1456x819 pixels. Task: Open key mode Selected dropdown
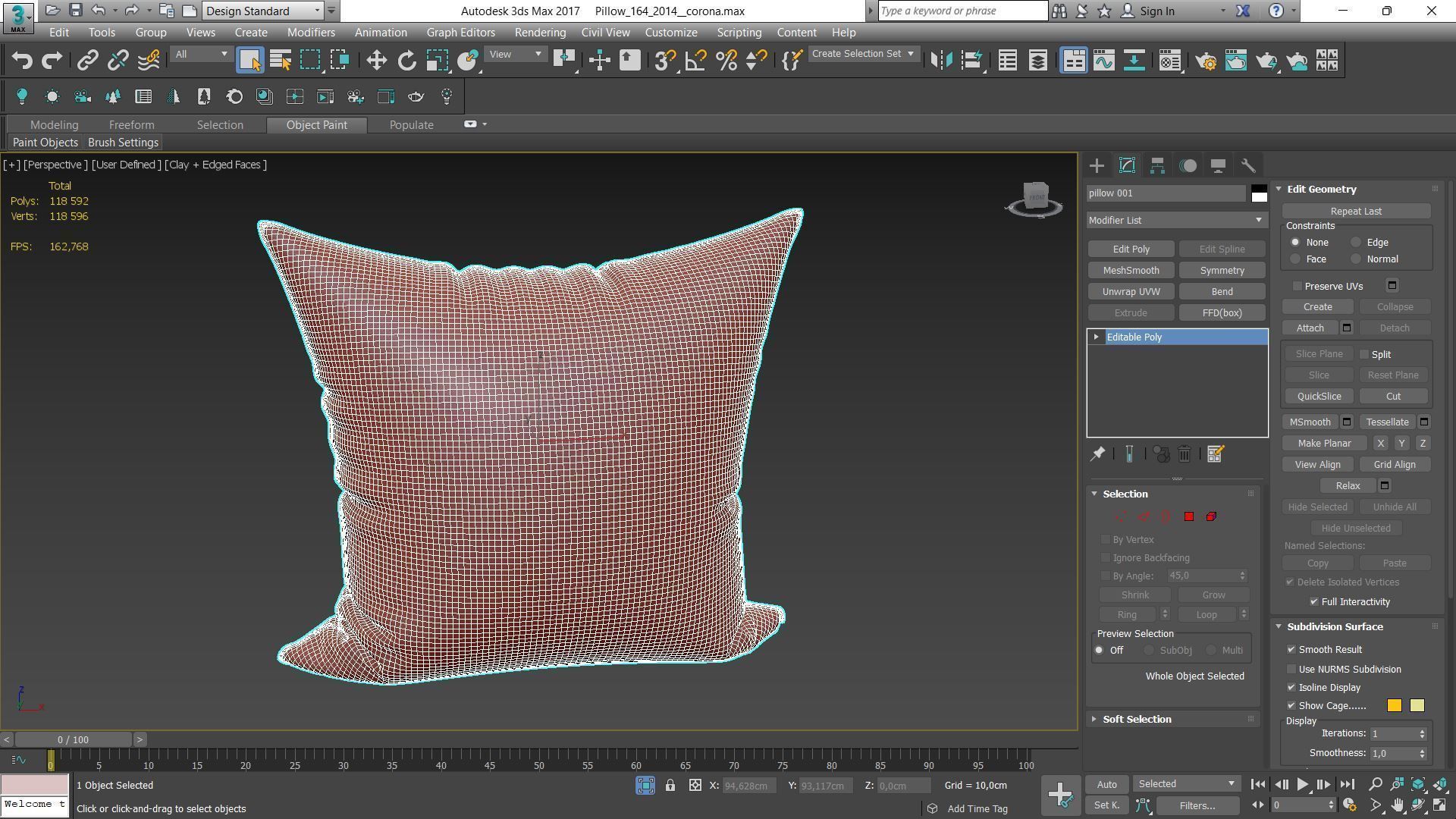[x=1187, y=784]
